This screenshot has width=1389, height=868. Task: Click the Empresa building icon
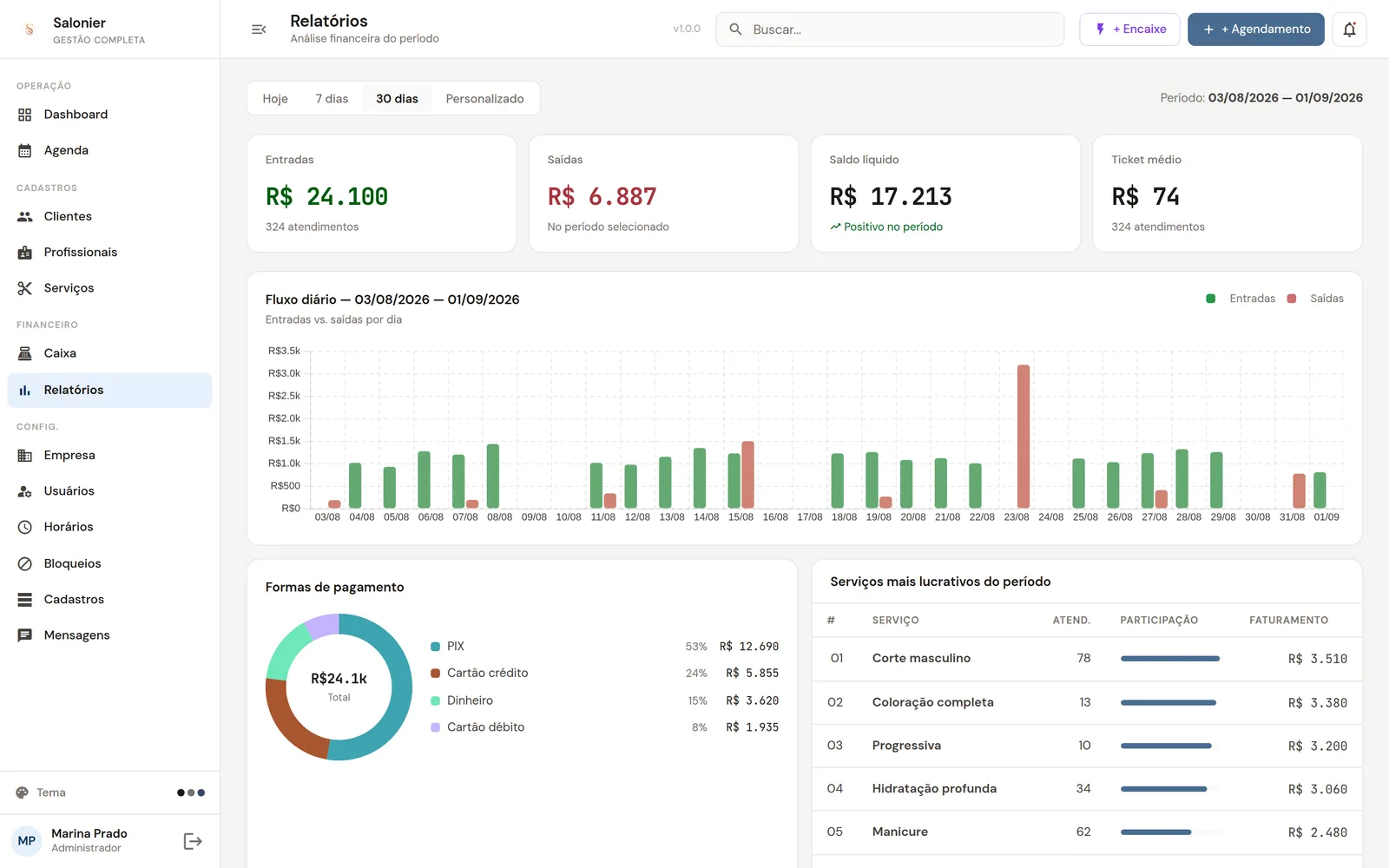point(25,456)
